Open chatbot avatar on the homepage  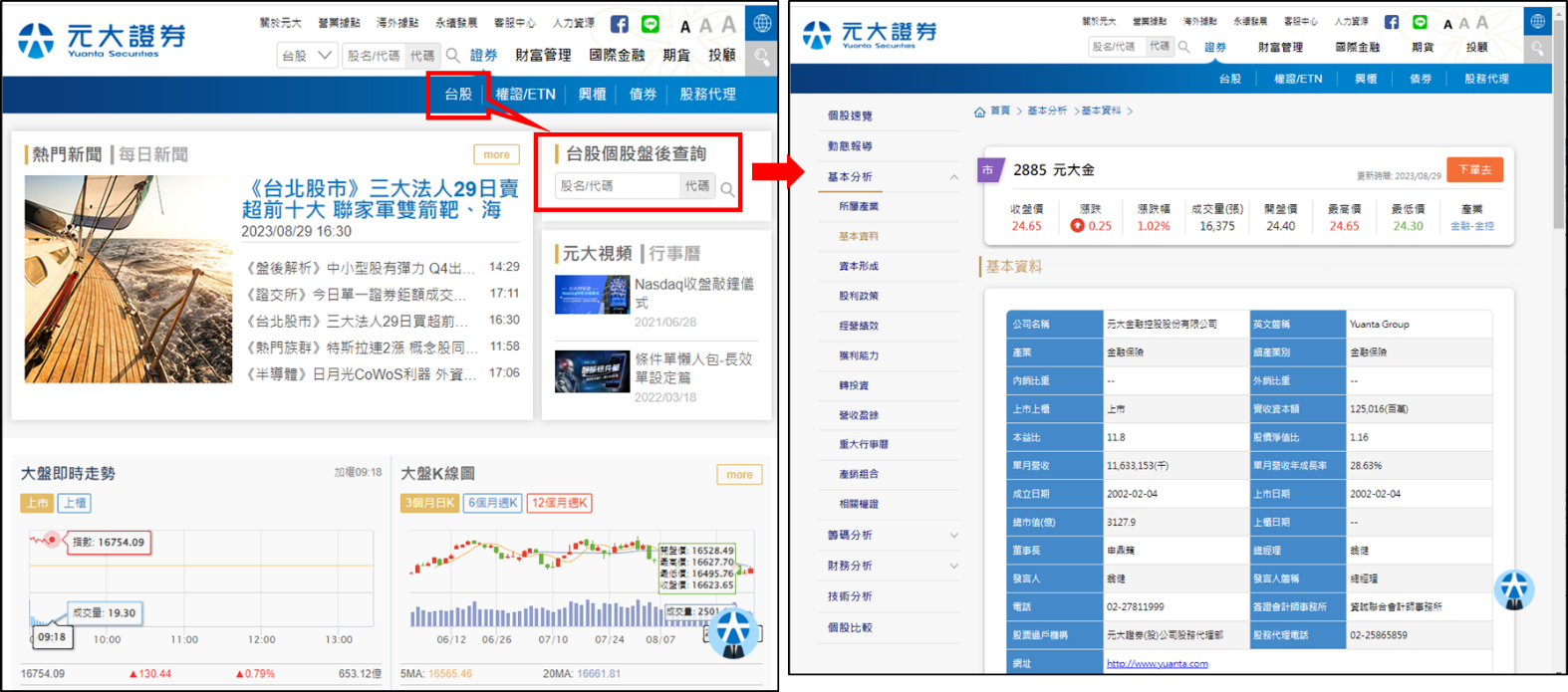tap(734, 632)
